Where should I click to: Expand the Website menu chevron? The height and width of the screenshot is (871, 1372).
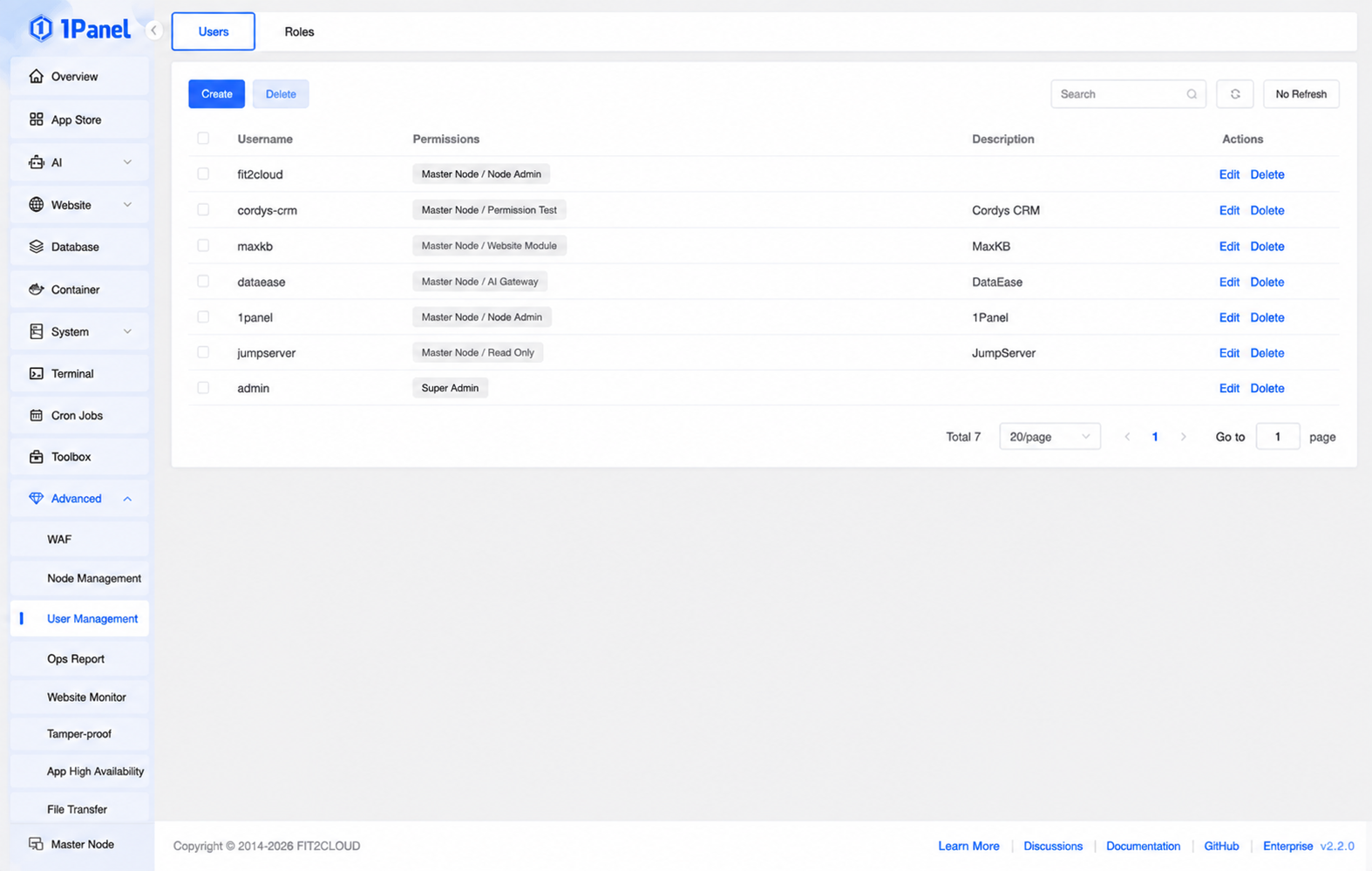pyautogui.click(x=127, y=205)
